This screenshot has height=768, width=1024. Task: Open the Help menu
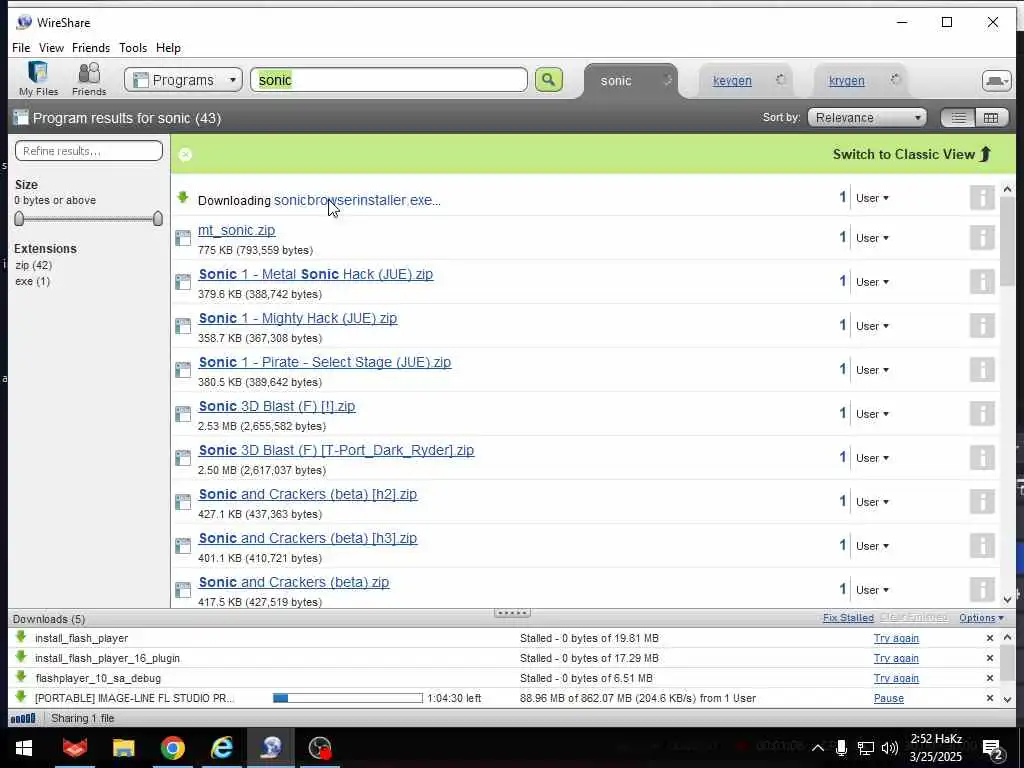[x=168, y=48]
